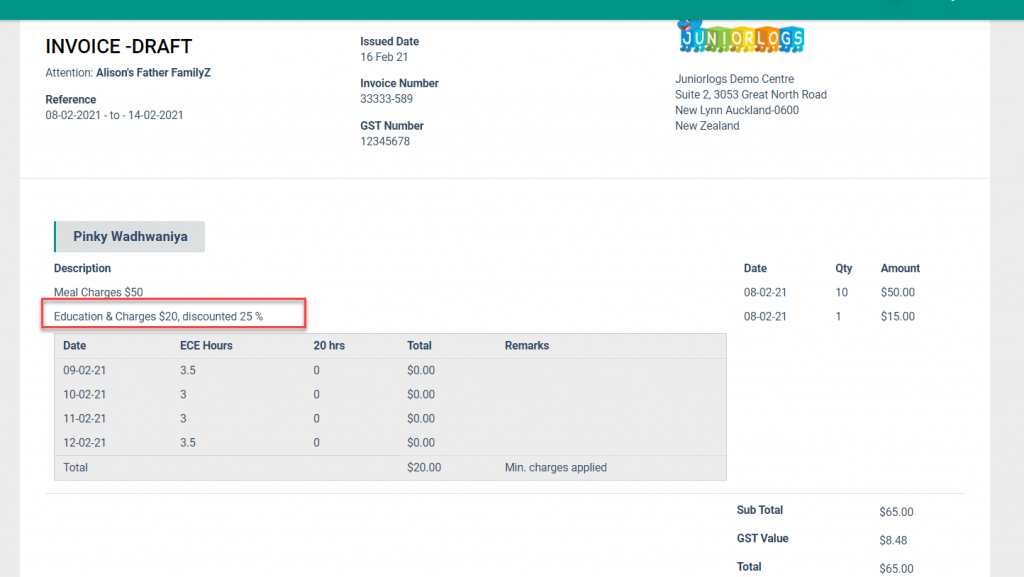Screen dimensions: 1024x577
Task: Click the Min. charges applied remark
Action: 556,467
